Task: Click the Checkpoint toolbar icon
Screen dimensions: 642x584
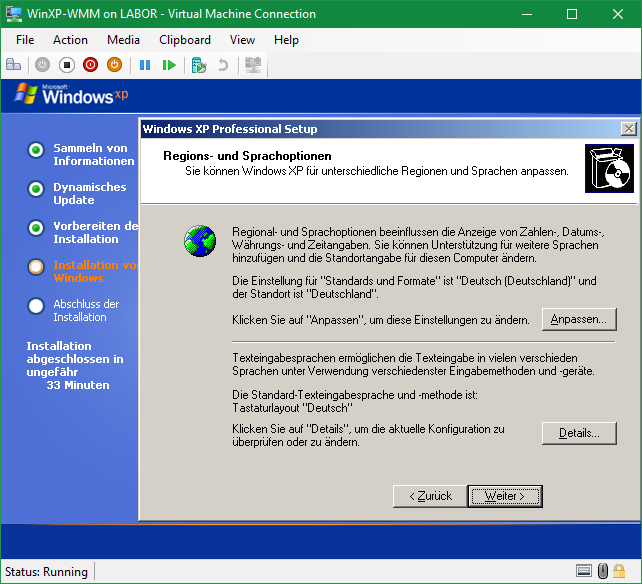Action: (x=199, y=65)
